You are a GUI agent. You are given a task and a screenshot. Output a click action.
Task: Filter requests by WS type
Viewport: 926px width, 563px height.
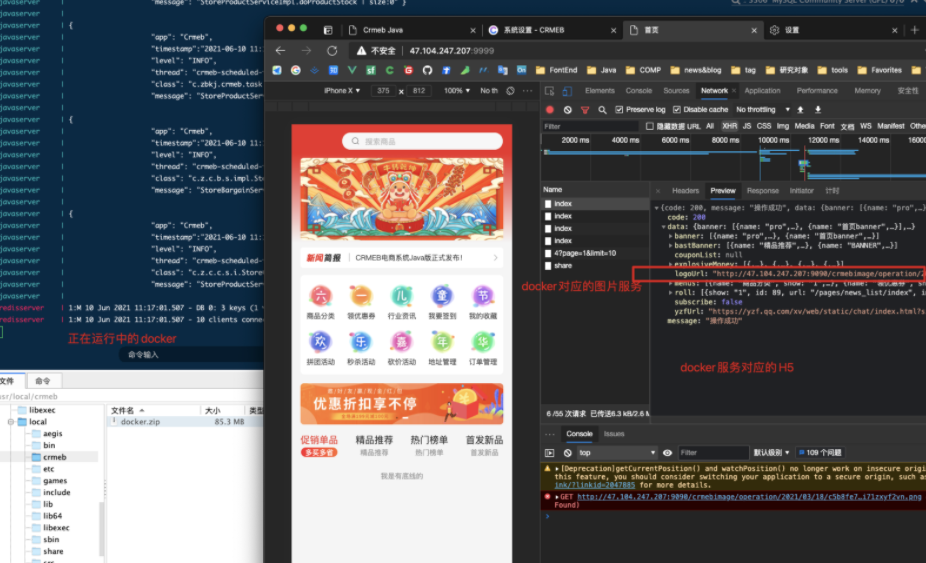pyautogui.click(x=865, y=126)
